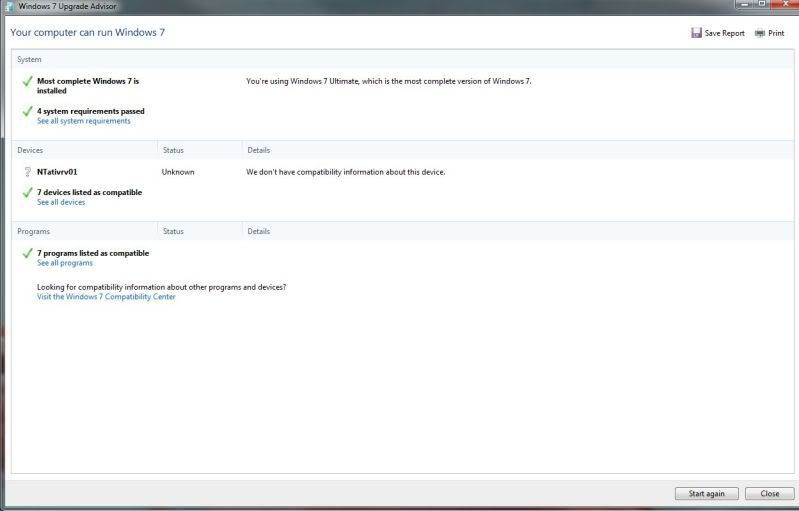The image size is (799, 511).
Task: Open the See all devices link
Action: point(61,202)
